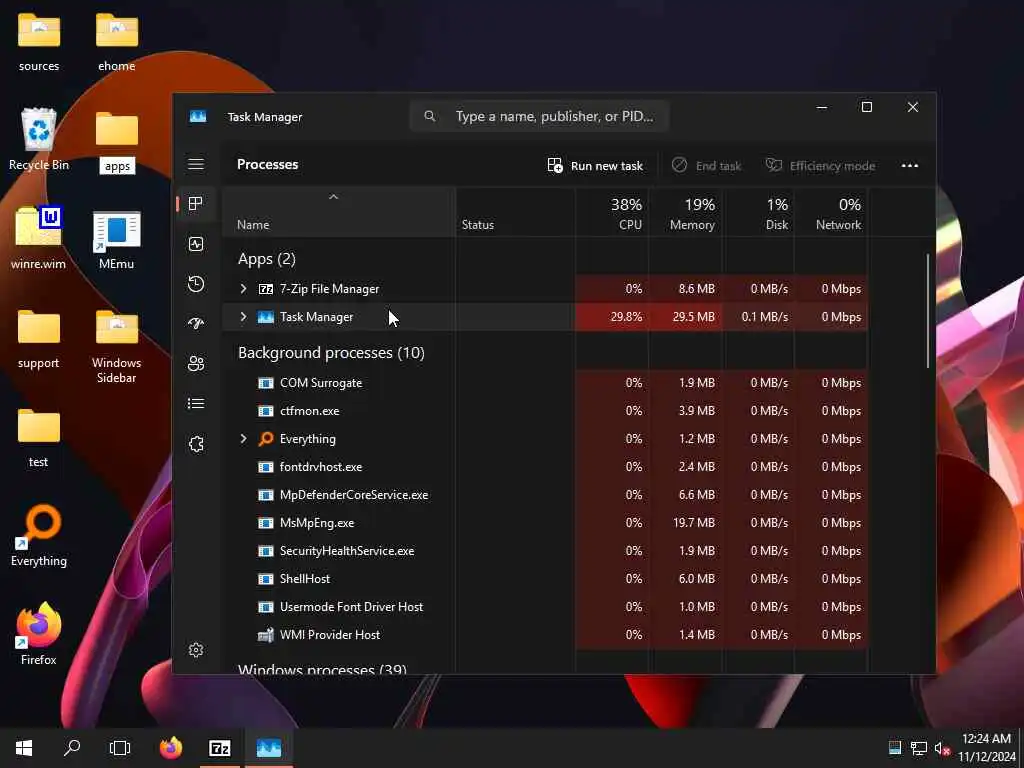Select the Windows Sidebar folder icon
1024x768 pixels.
(116, 346)
